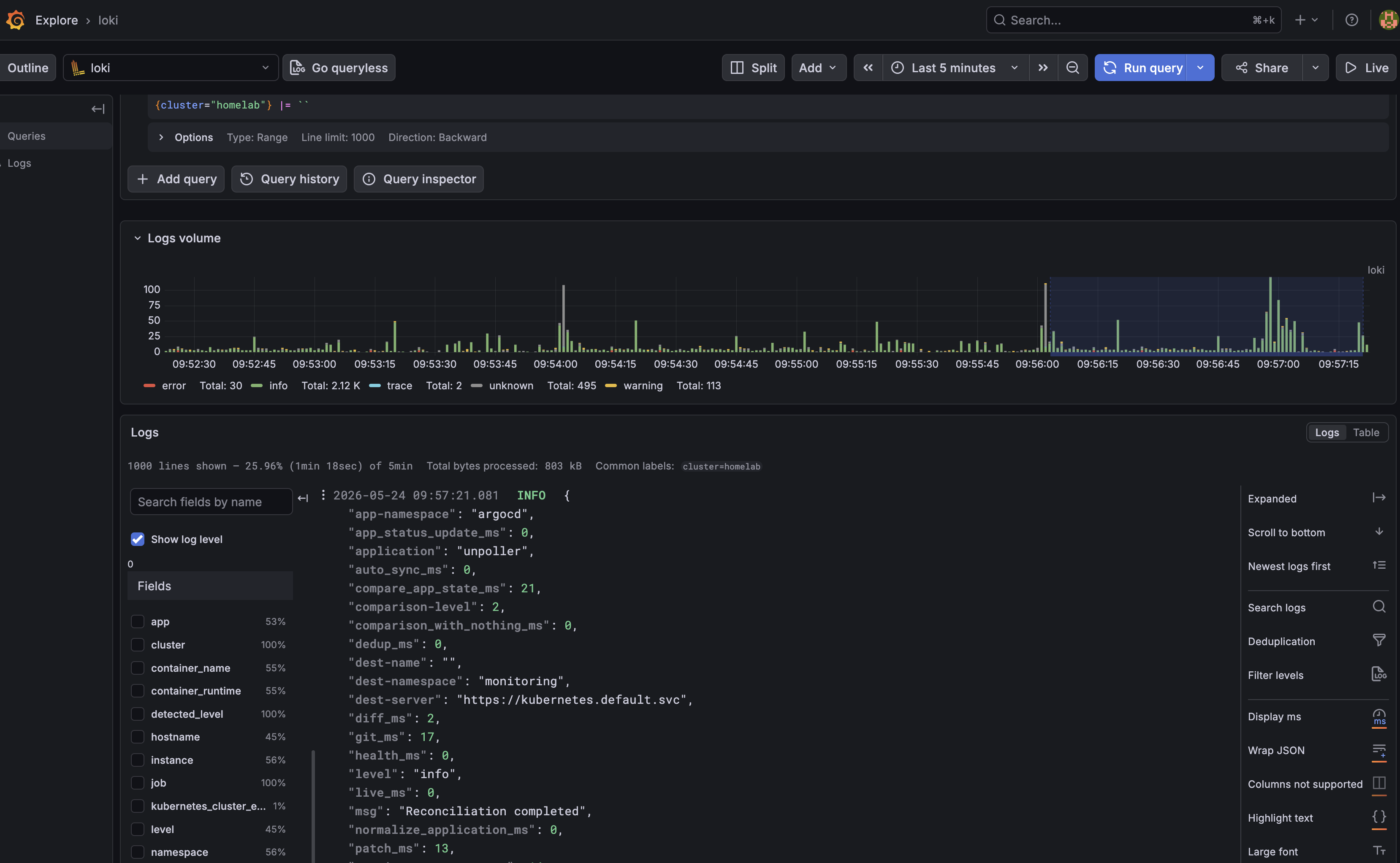Click Go queryless button
This screenshot has width=1400, height=863.
(339, 68)
